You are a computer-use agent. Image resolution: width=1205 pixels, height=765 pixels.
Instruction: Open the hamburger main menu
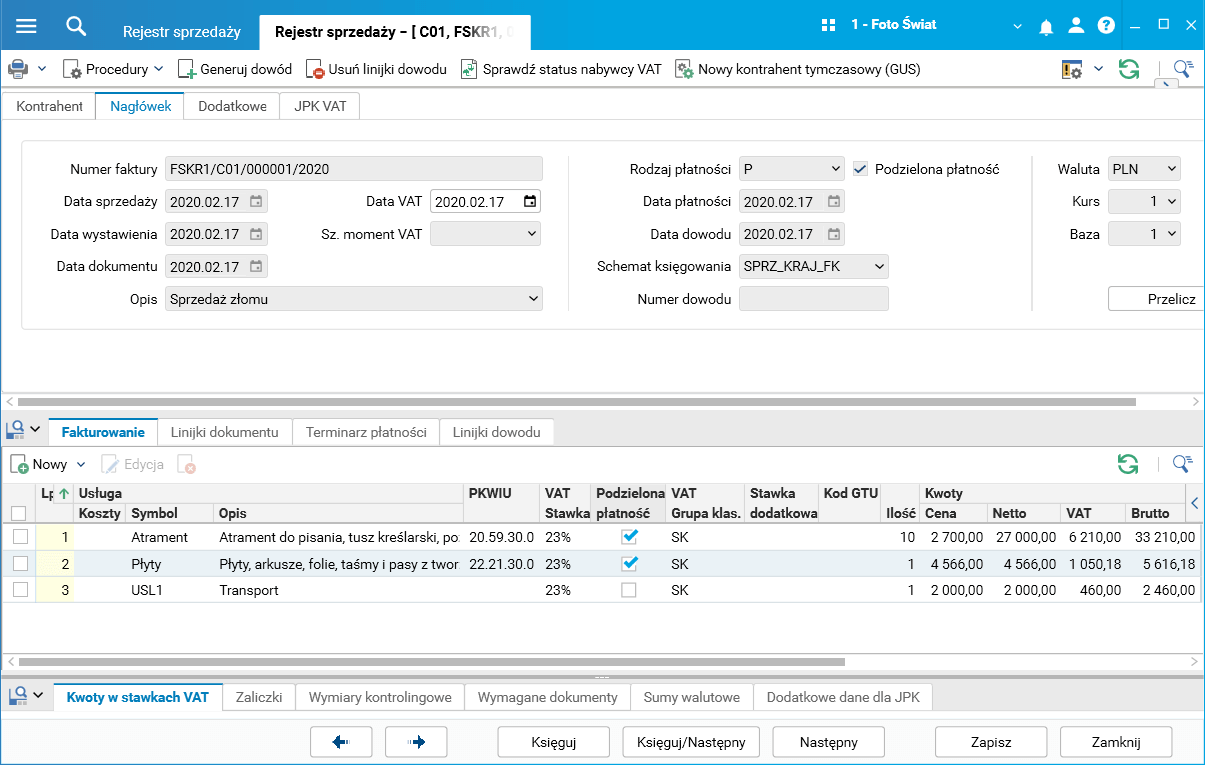[x=26, y=25]
